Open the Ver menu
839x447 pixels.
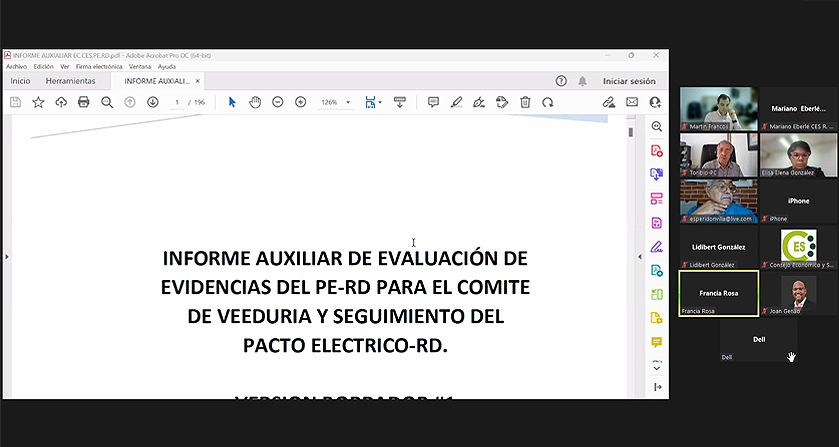(x=65, y=66)
